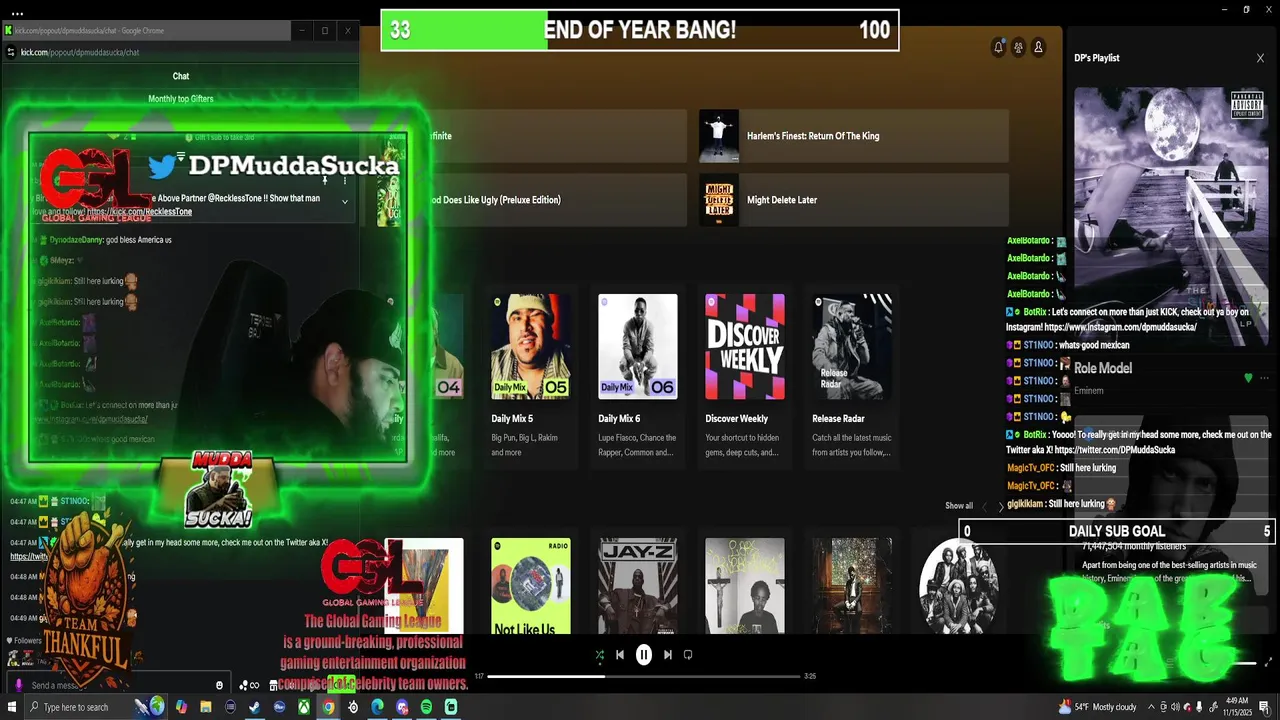Open Role Model song title

tap(1103, 368)
